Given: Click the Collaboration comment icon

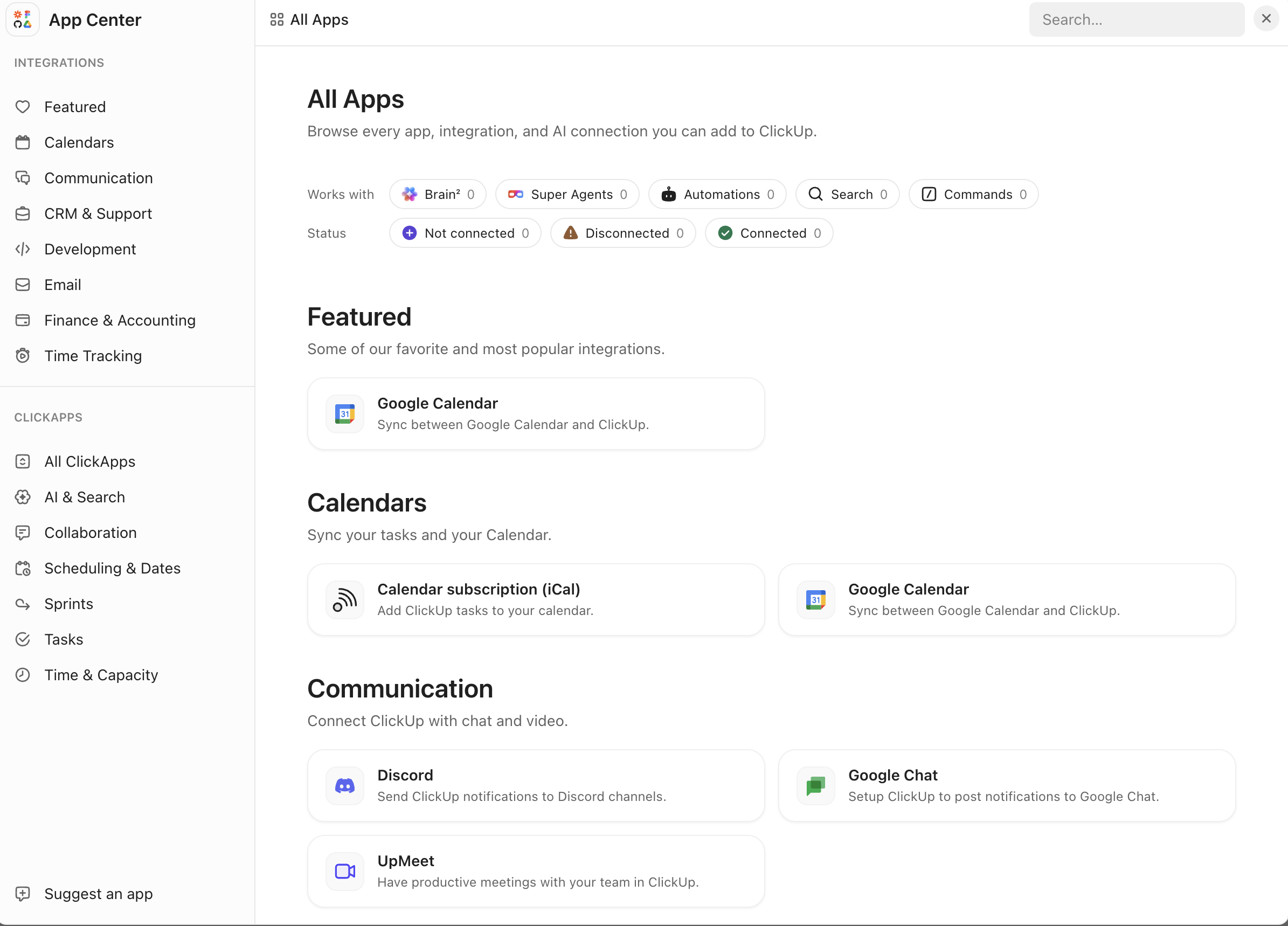Looking at the screenshot, I should 23,533.
